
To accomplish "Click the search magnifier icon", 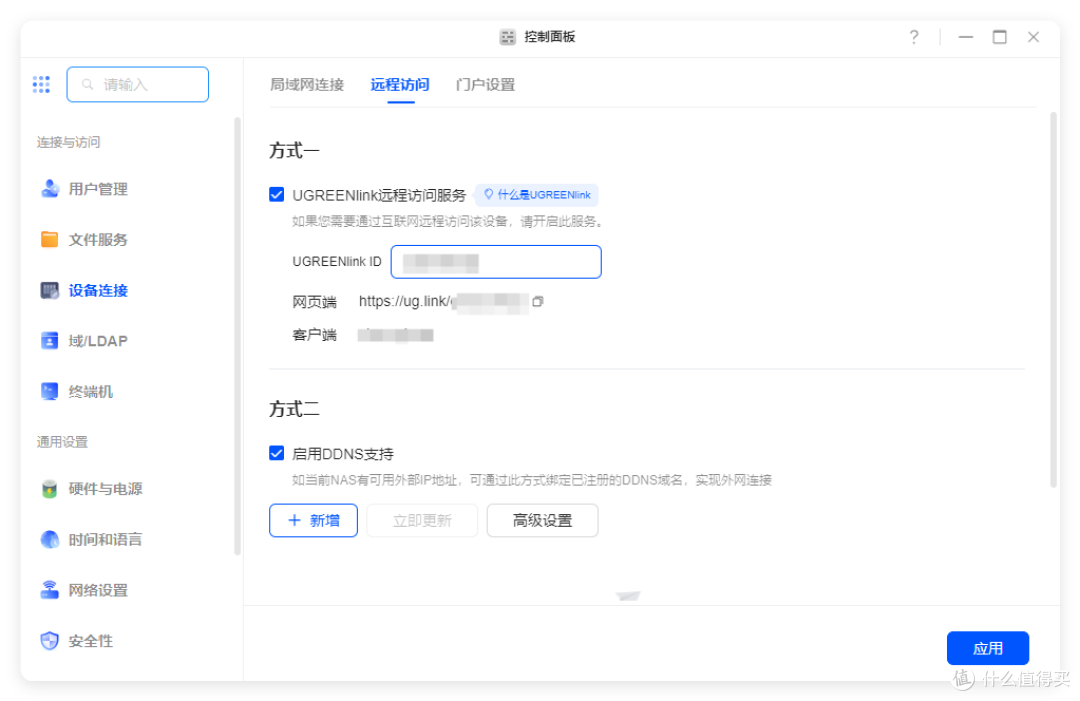I will tap(87, 85).
